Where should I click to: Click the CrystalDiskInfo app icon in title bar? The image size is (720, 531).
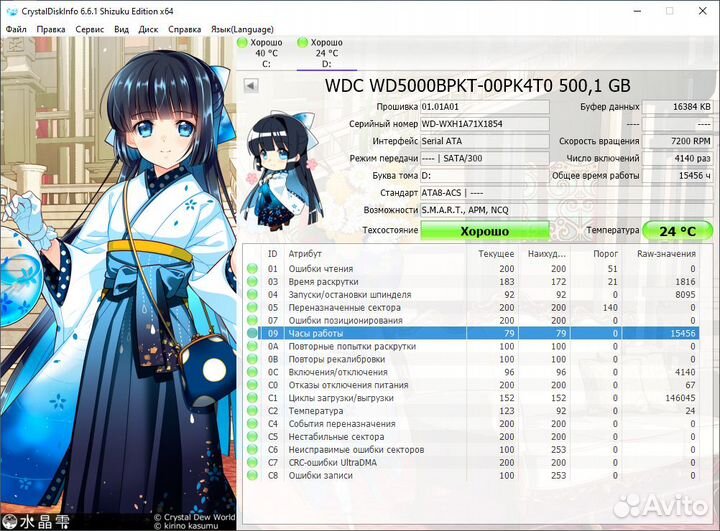(11, 11)
